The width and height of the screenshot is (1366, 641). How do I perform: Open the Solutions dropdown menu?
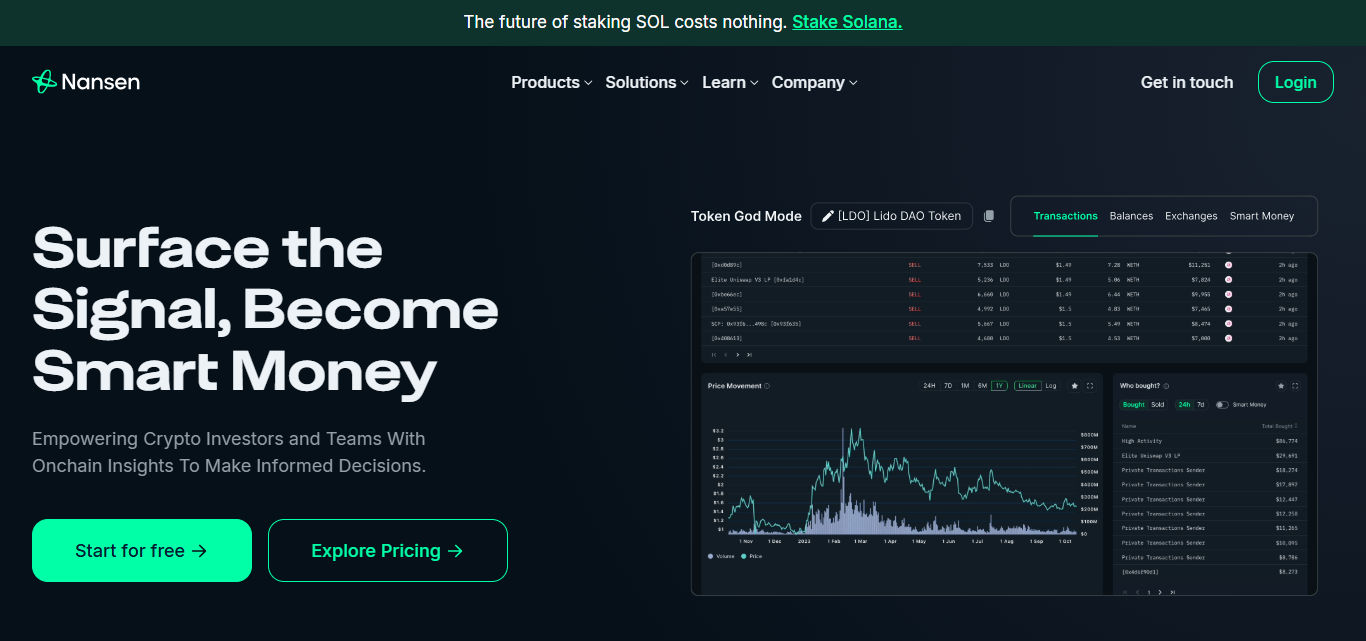pyautogui.click(x=647, y=82)
